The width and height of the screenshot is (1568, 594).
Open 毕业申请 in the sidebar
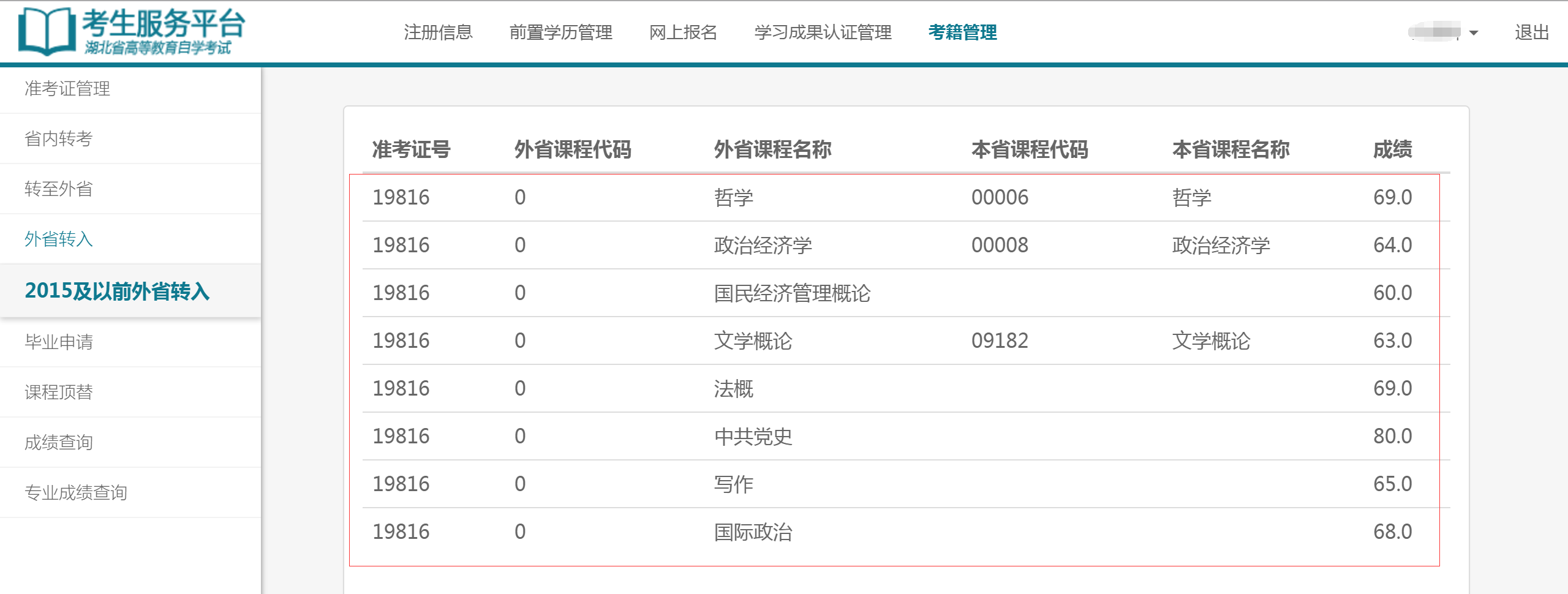59,342
